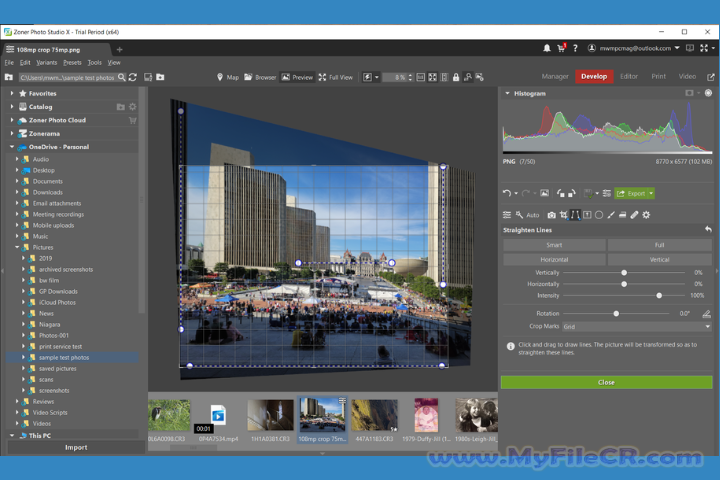The image size is (720, 480).
Task: Open the Develop settings gear icon
Action: [646, 215]
